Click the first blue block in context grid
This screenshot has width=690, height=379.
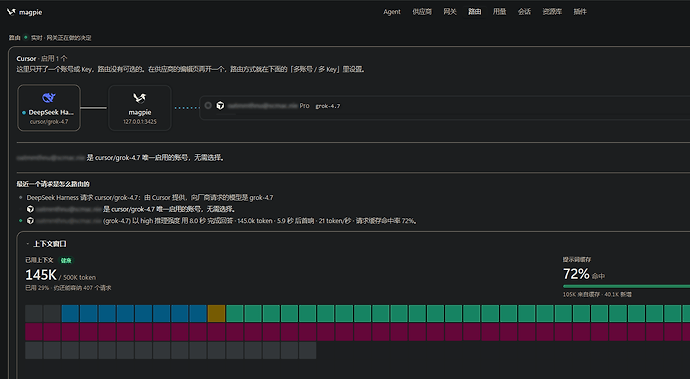pyautogui.click(x=70, y=313)
